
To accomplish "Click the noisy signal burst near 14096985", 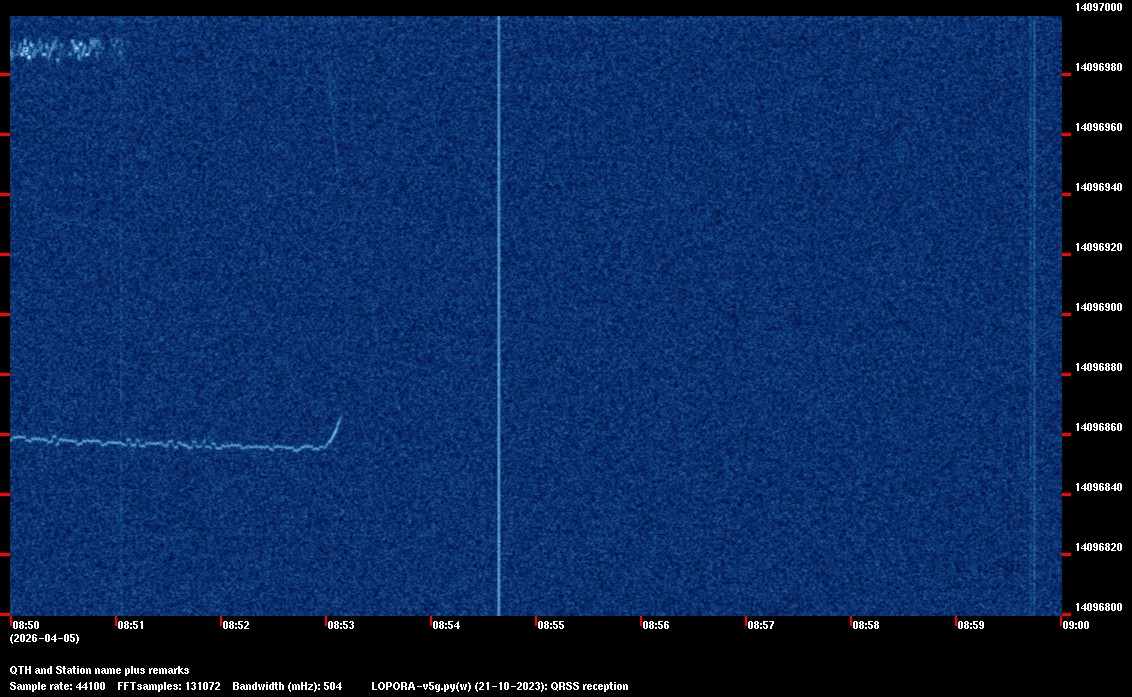I will (67, 50).
